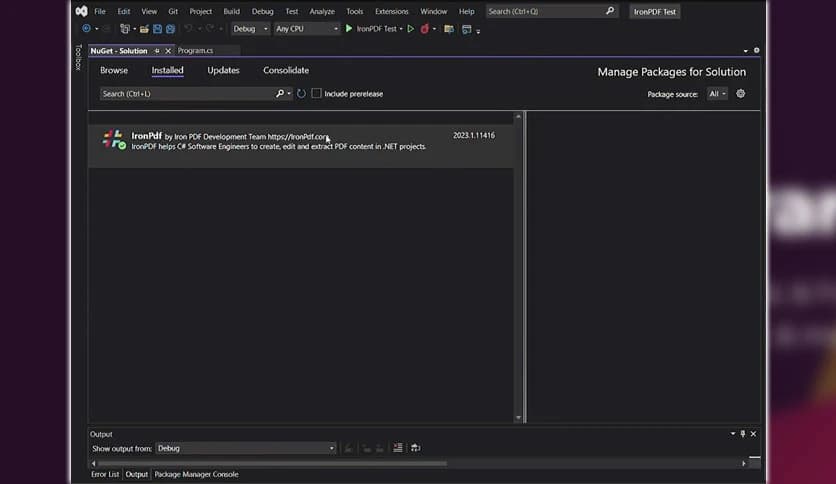Switch to the Updates tab
This screenshot has height=484, width=836.
click(223, 71)
